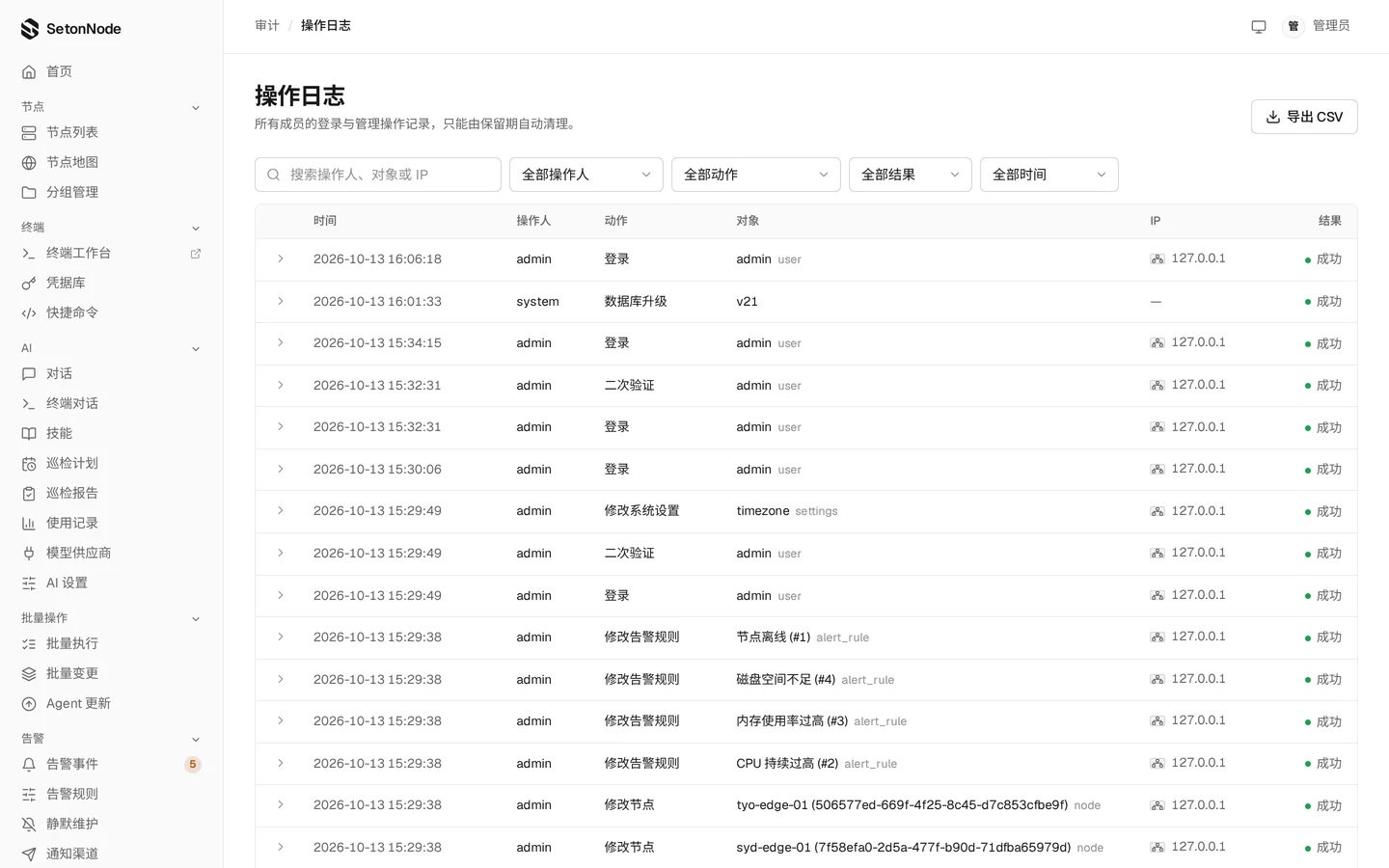Expand the tyo-edge-01 修改节点 row
Viewport: 1389px width, 868px height.
pos(281,804)
